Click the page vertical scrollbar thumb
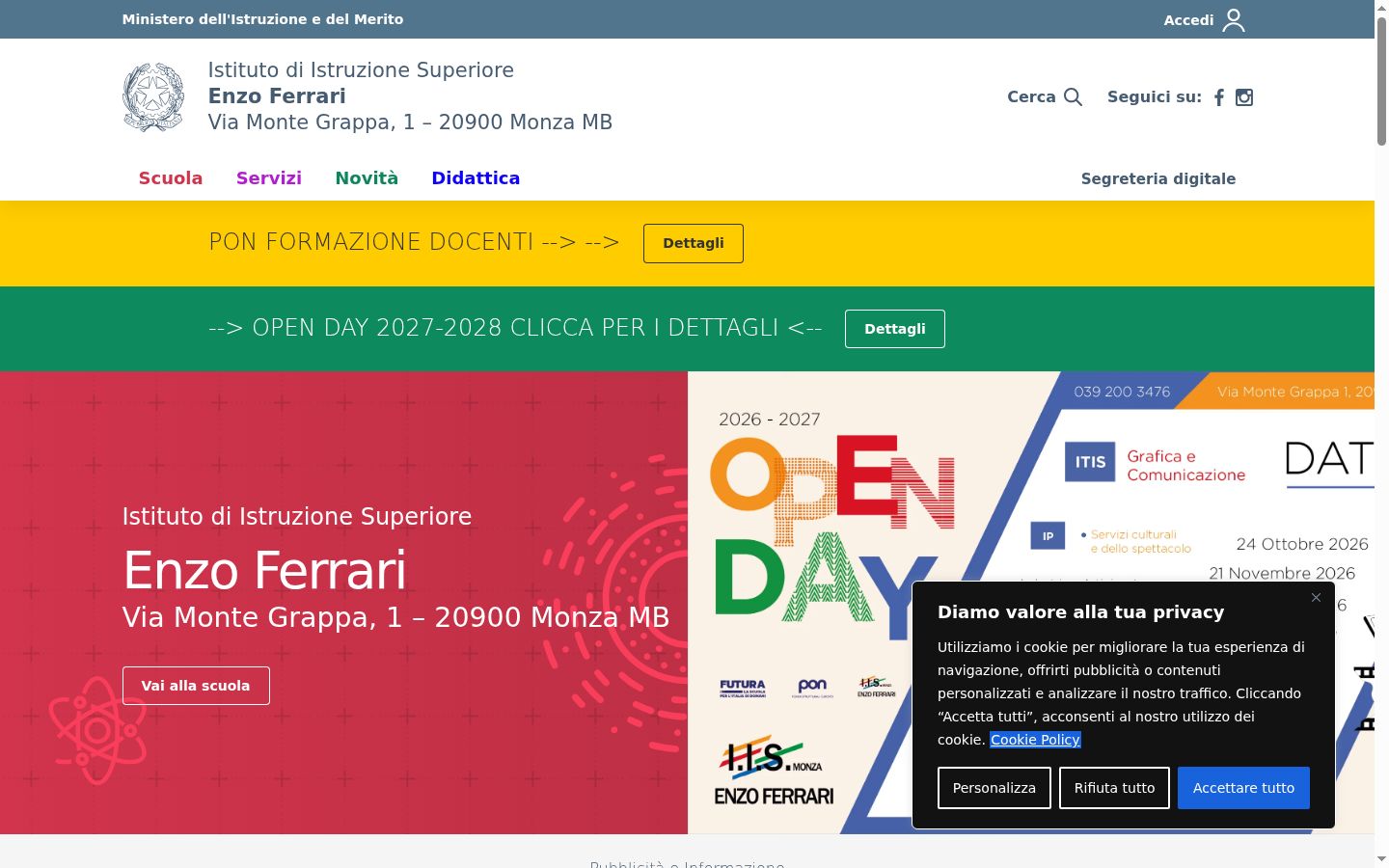Screen dimensions: 1389x868 click(1381, 82)
